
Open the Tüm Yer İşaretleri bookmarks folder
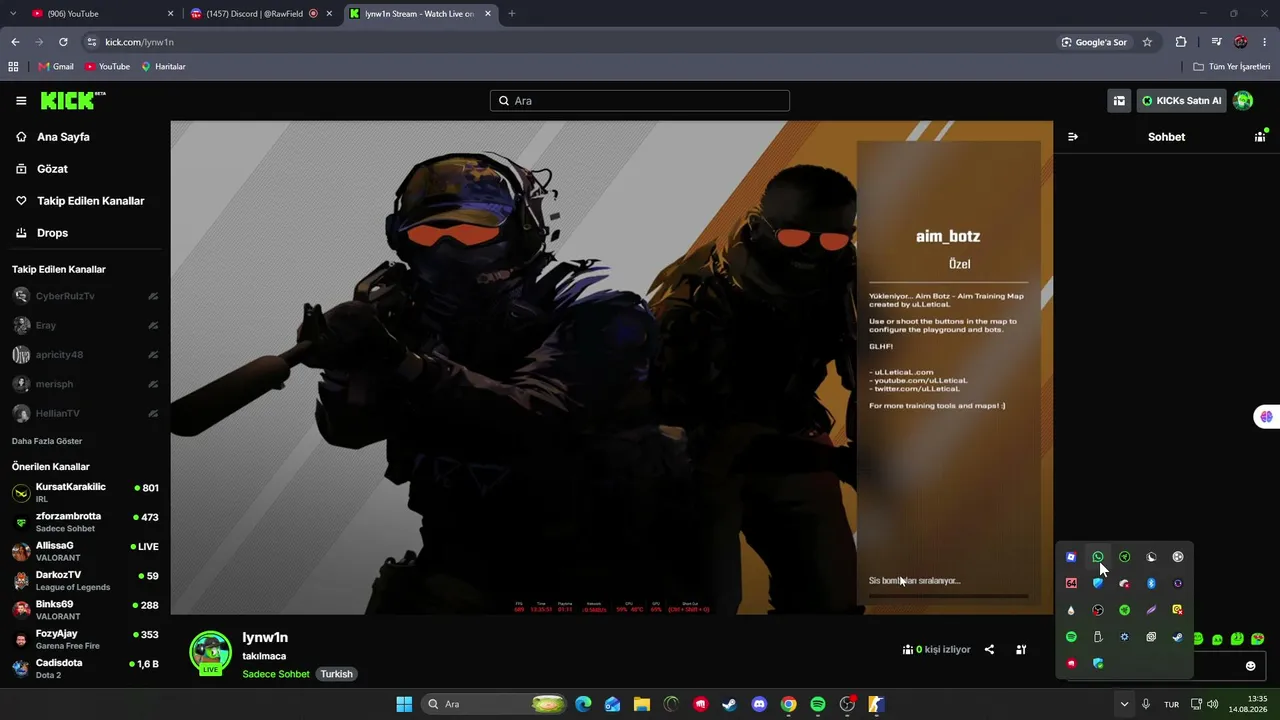pyautogui.click(x=1232, y=67)
